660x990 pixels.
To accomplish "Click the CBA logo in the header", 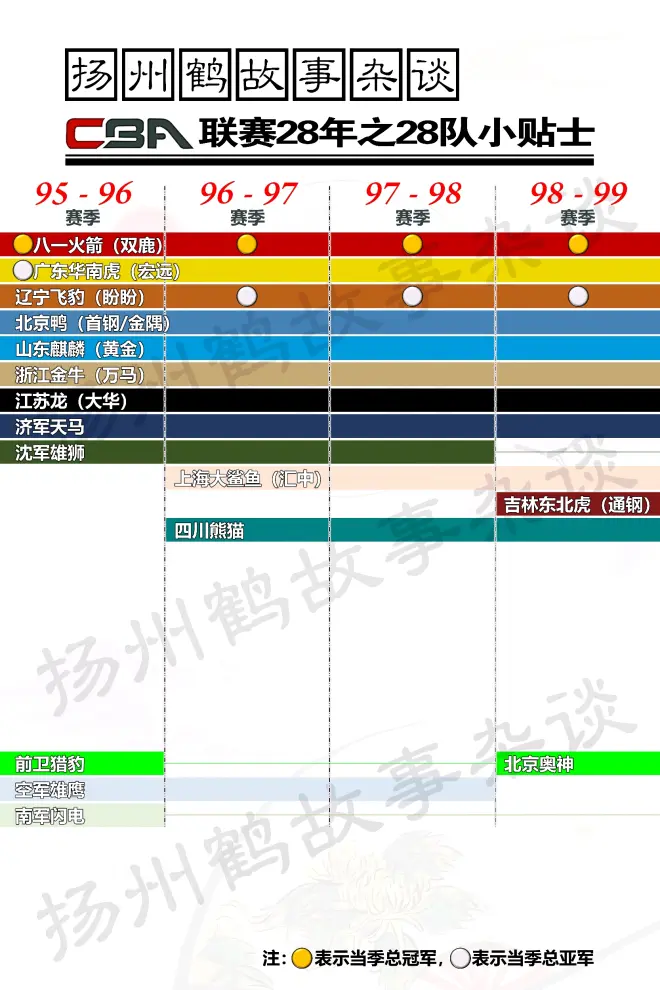I will (x=128, y=133).
